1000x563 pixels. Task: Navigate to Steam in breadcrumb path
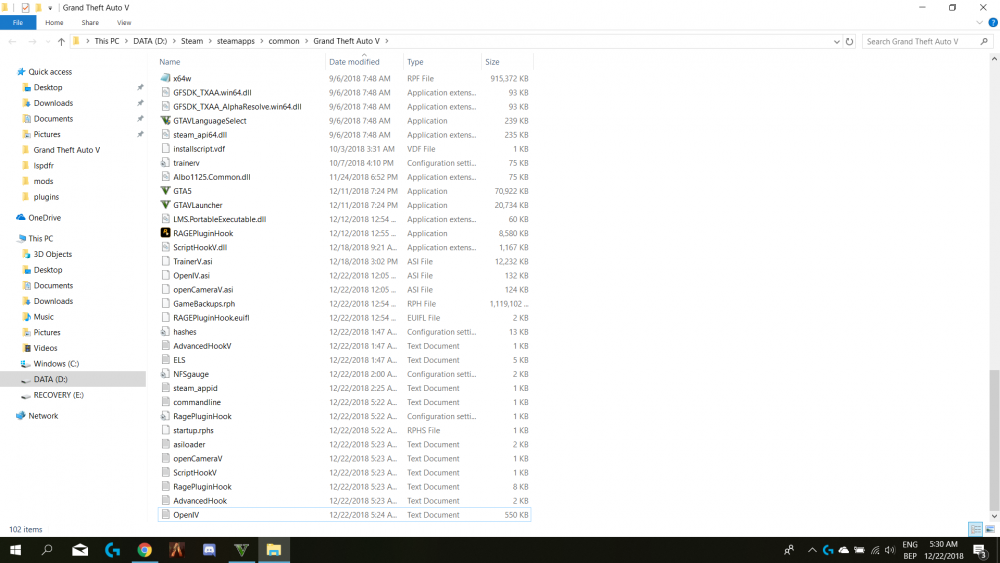coord(191,41)
